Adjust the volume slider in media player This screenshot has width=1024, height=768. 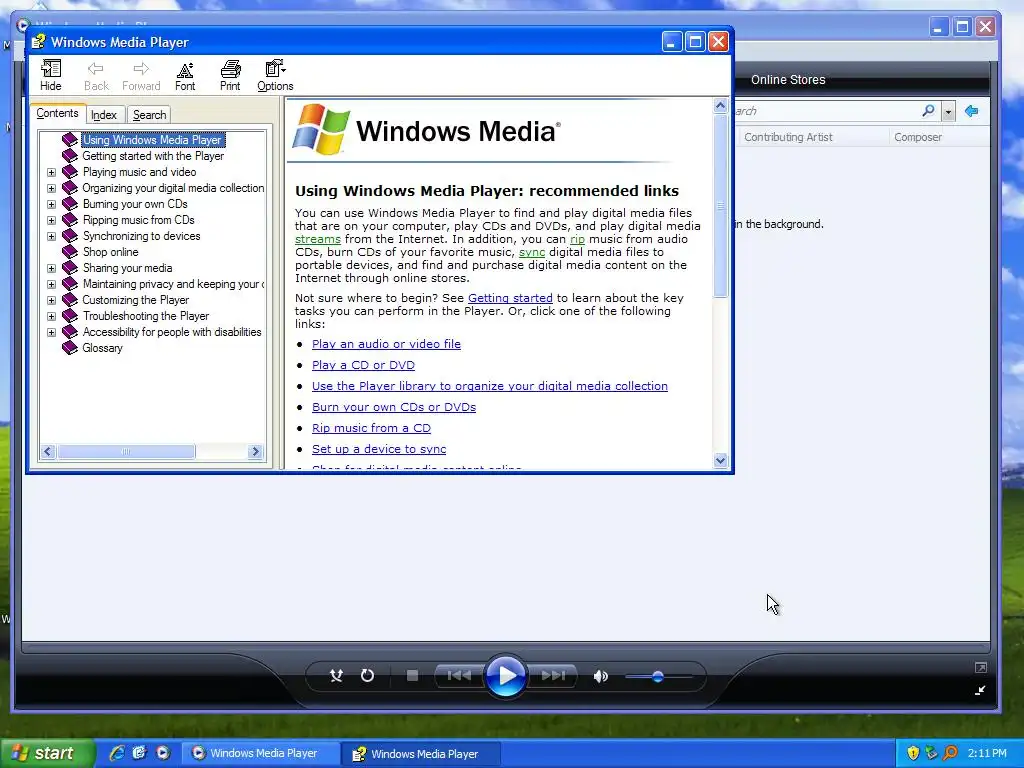pos(658,677)
